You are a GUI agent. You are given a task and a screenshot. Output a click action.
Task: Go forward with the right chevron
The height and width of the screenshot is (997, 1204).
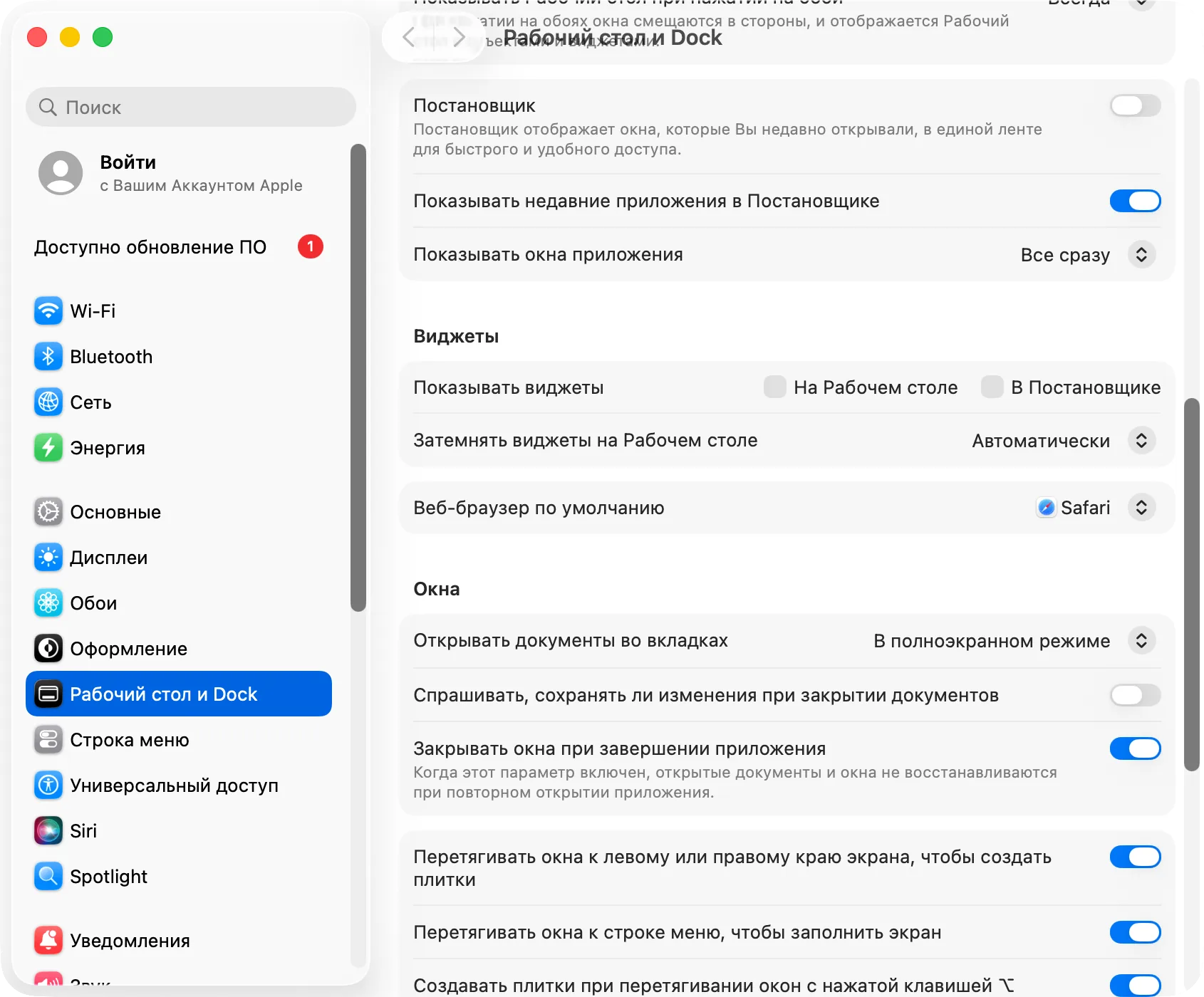459,37
